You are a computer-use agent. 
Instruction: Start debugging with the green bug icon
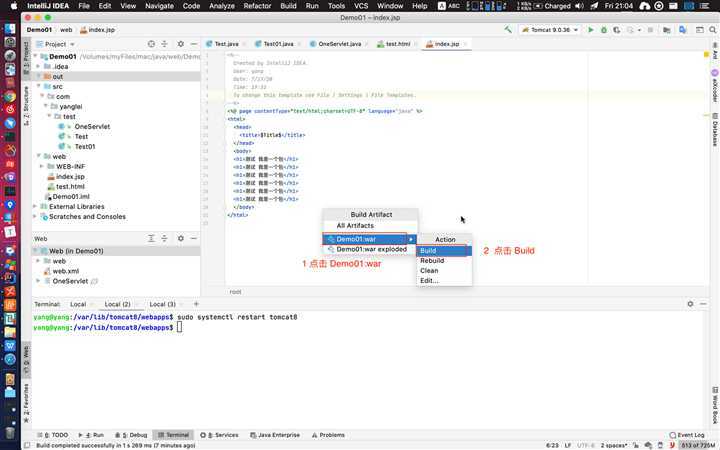pos(604,30)
